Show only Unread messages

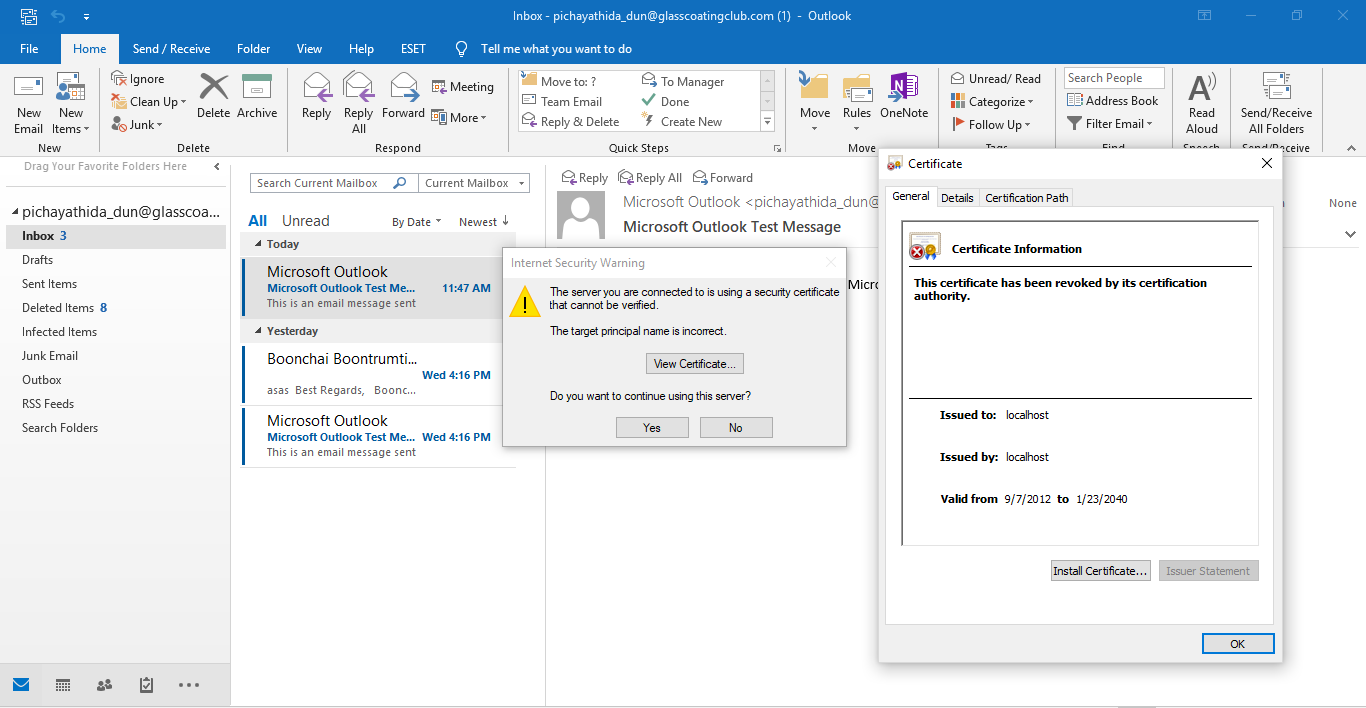pyautogui.click(x=306, y=221)
